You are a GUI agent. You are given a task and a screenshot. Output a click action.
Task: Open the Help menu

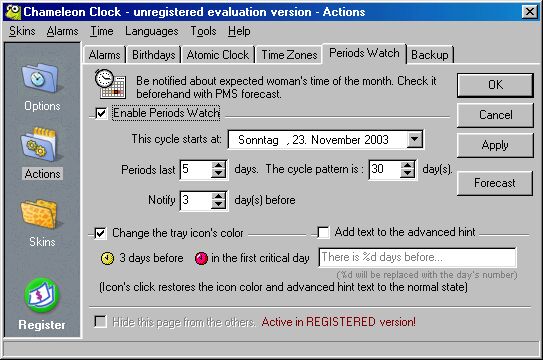[x=239, y=31]
